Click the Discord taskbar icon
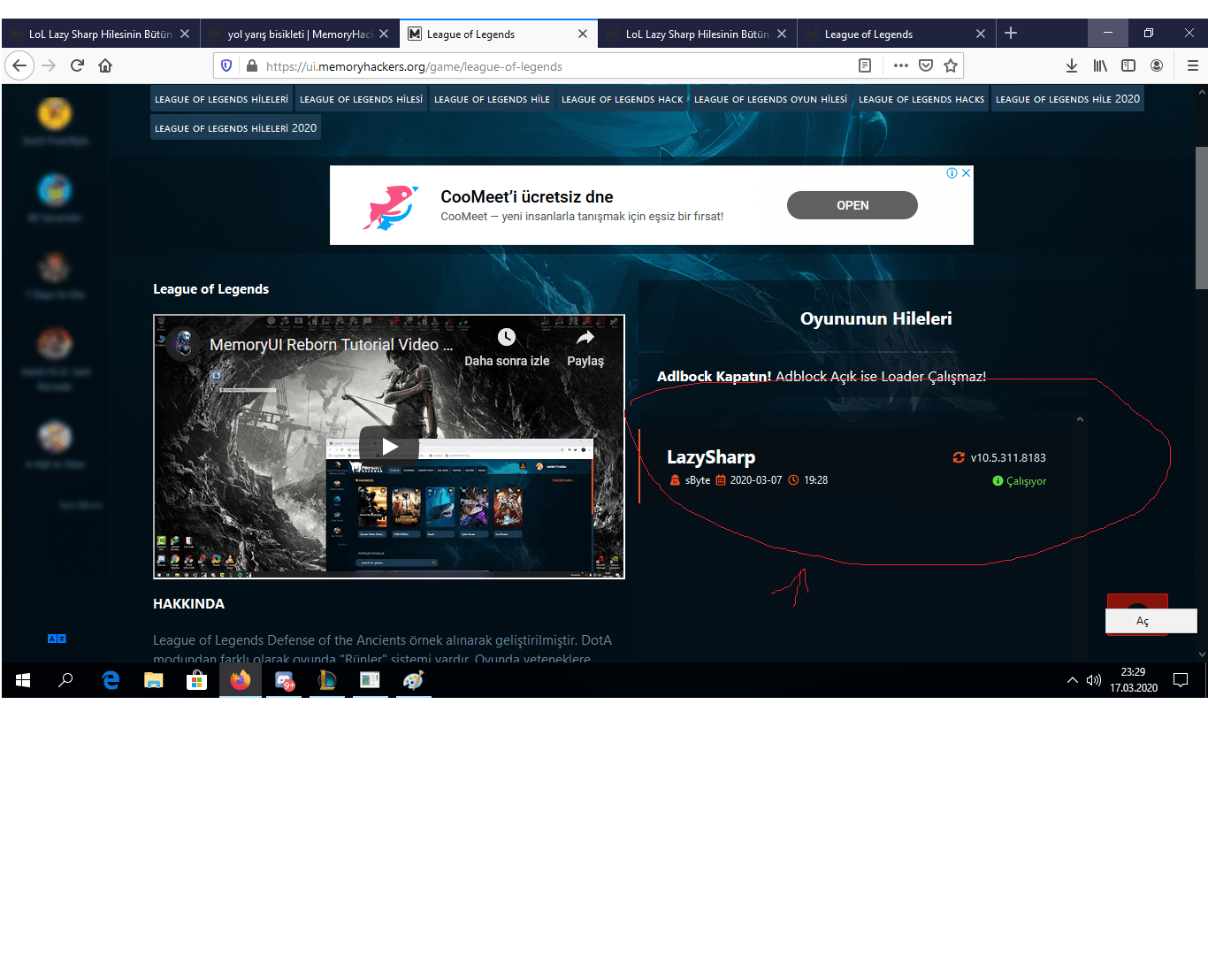Viewport: 1208px width, 980px height. (x=285, y=680)
